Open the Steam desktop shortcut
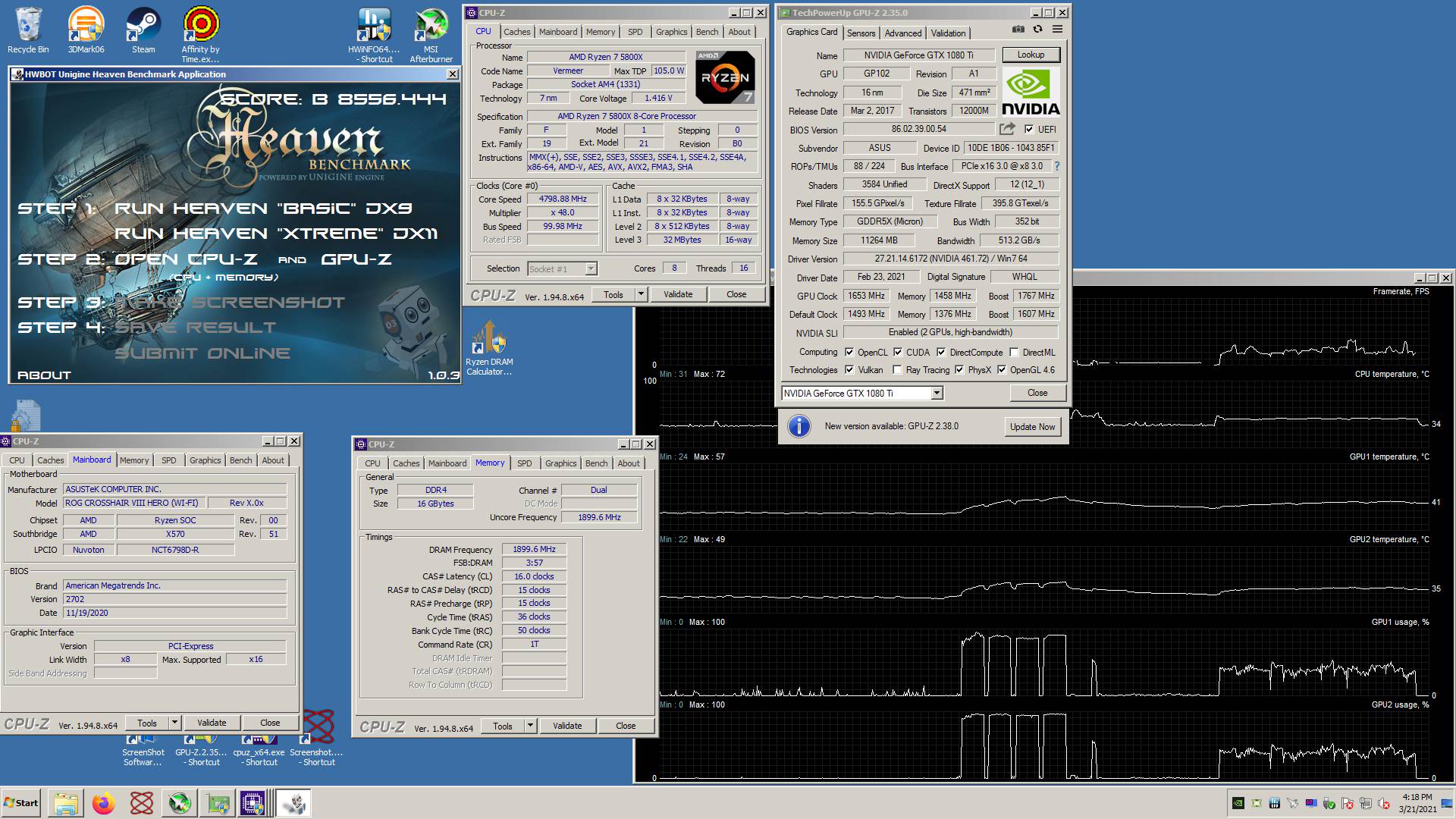The height and width of the screenshot is (819, 1456). (x=143, y=29)
